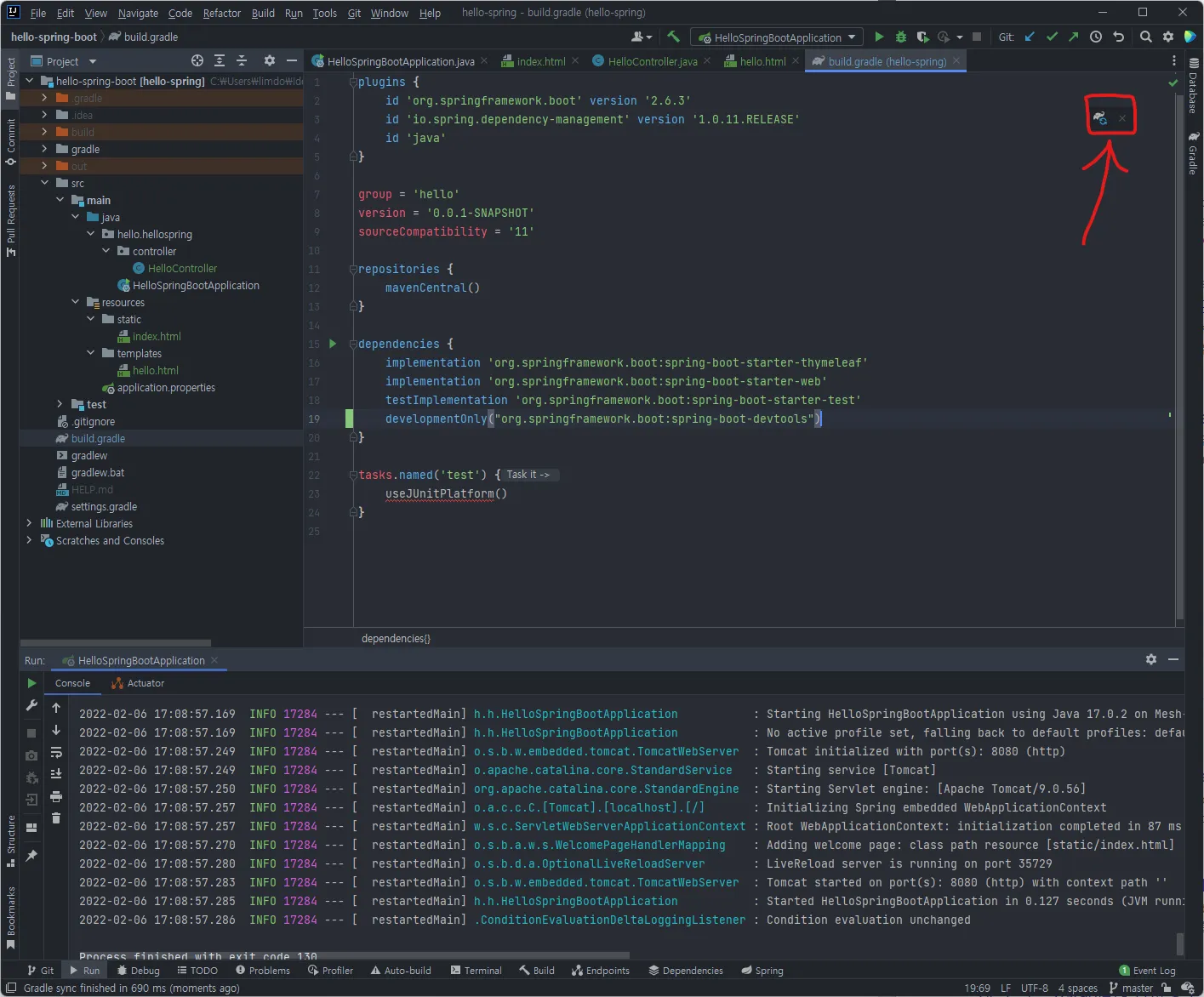1204x997 pixels.
Task: Expand External Libraries node
Action: pos(29,523)
